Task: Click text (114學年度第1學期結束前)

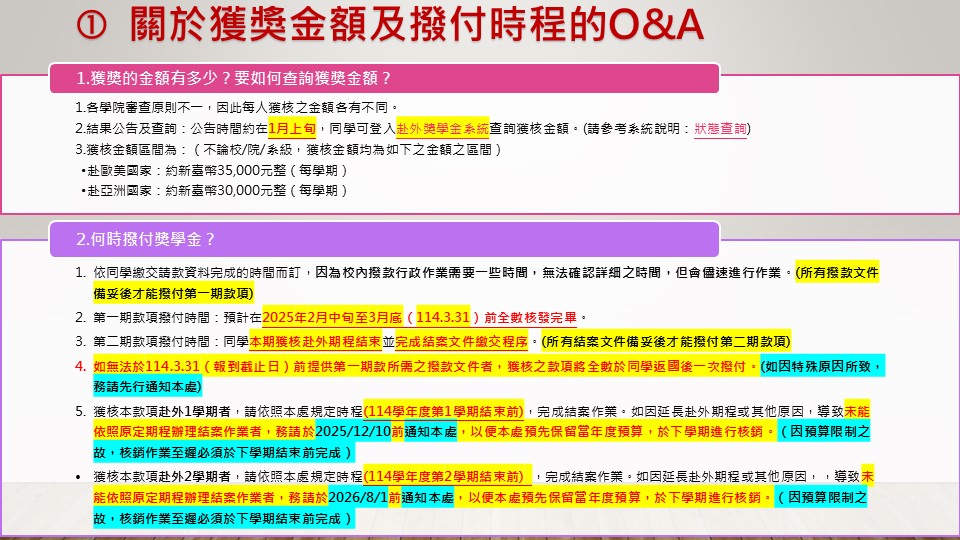Action: [444, 411]
